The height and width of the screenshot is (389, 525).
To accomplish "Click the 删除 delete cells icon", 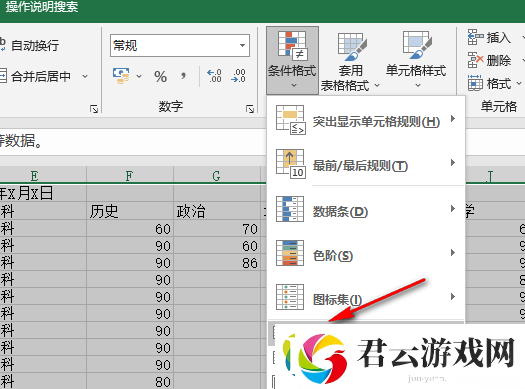I will pyautogui.click(x=475, y=60).
